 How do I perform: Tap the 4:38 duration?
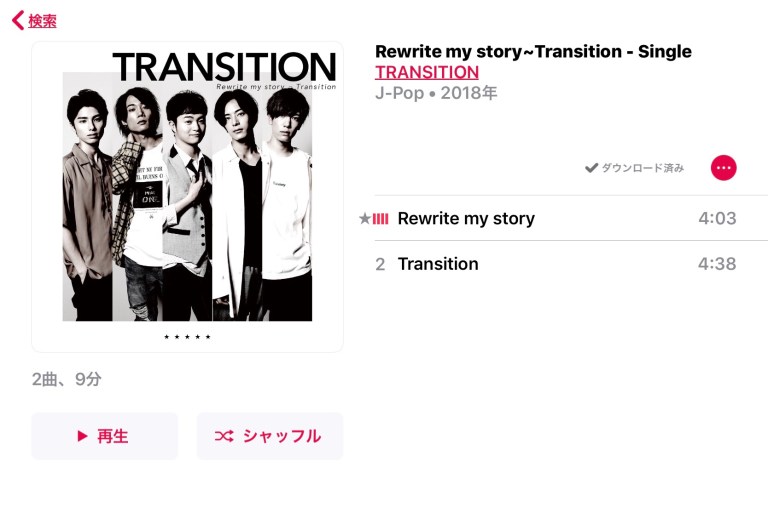[716, 264]
